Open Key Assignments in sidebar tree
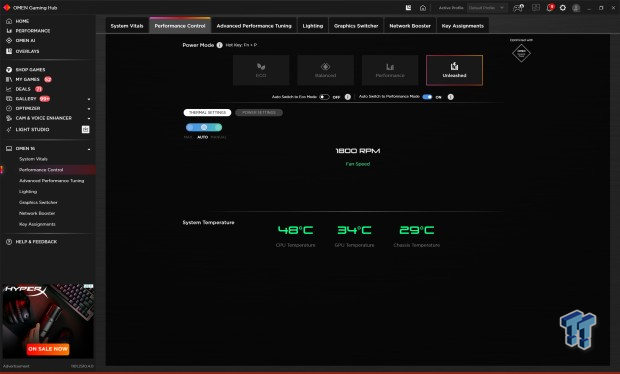This screenshot has width=620, height=374. (37, 224)
